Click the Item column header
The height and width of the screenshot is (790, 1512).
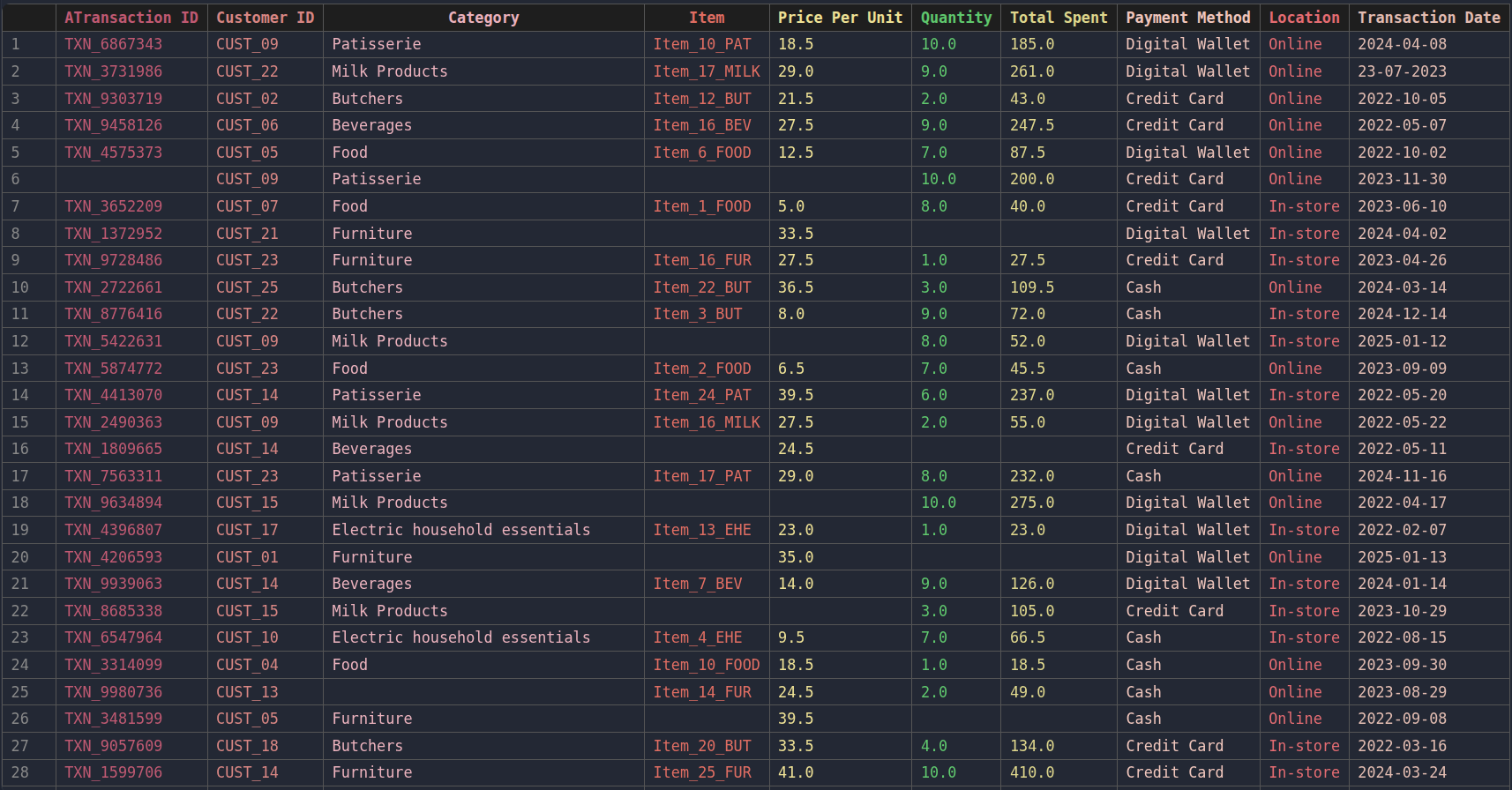point(707,18)
